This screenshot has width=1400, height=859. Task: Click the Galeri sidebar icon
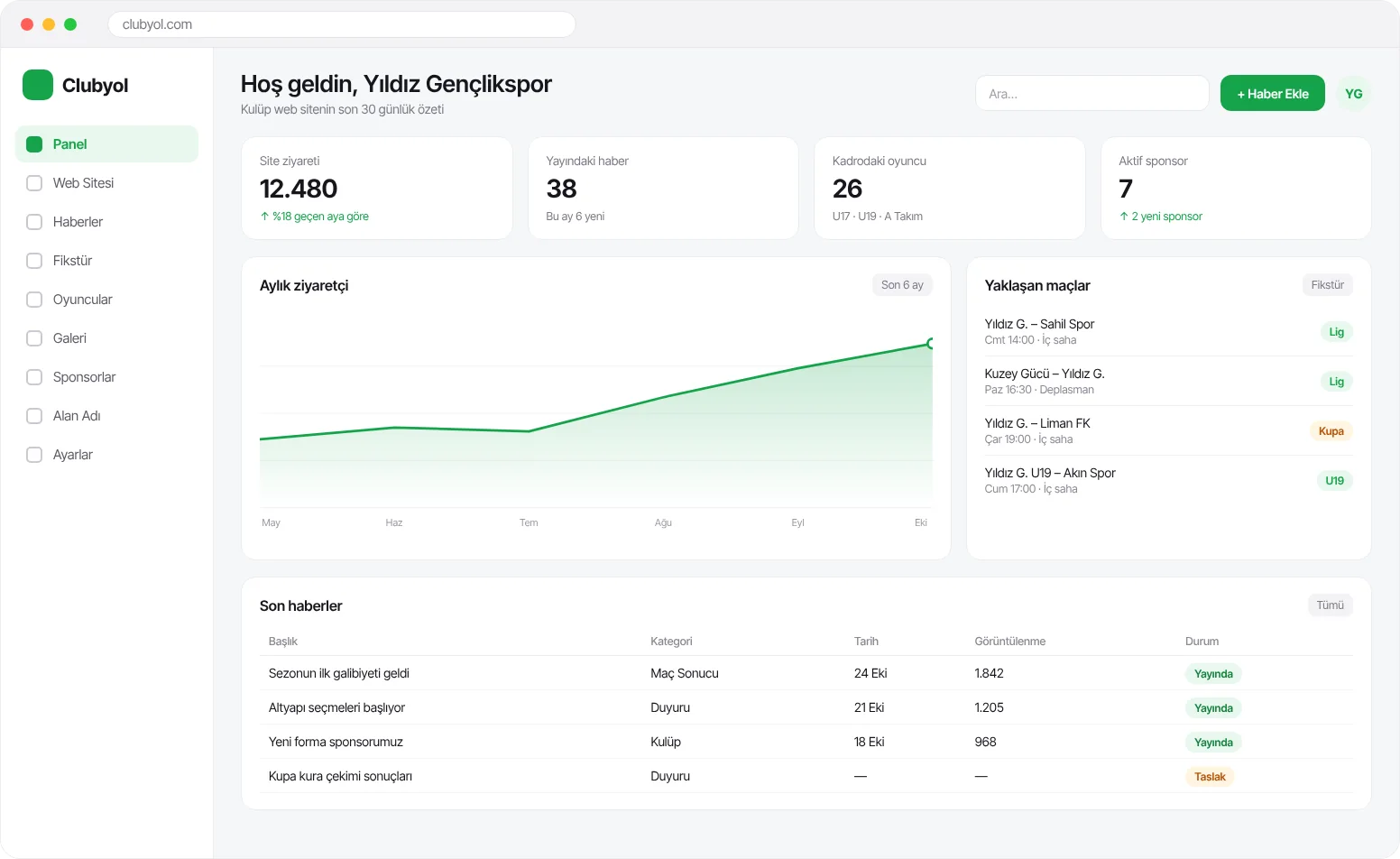(34, 338)
